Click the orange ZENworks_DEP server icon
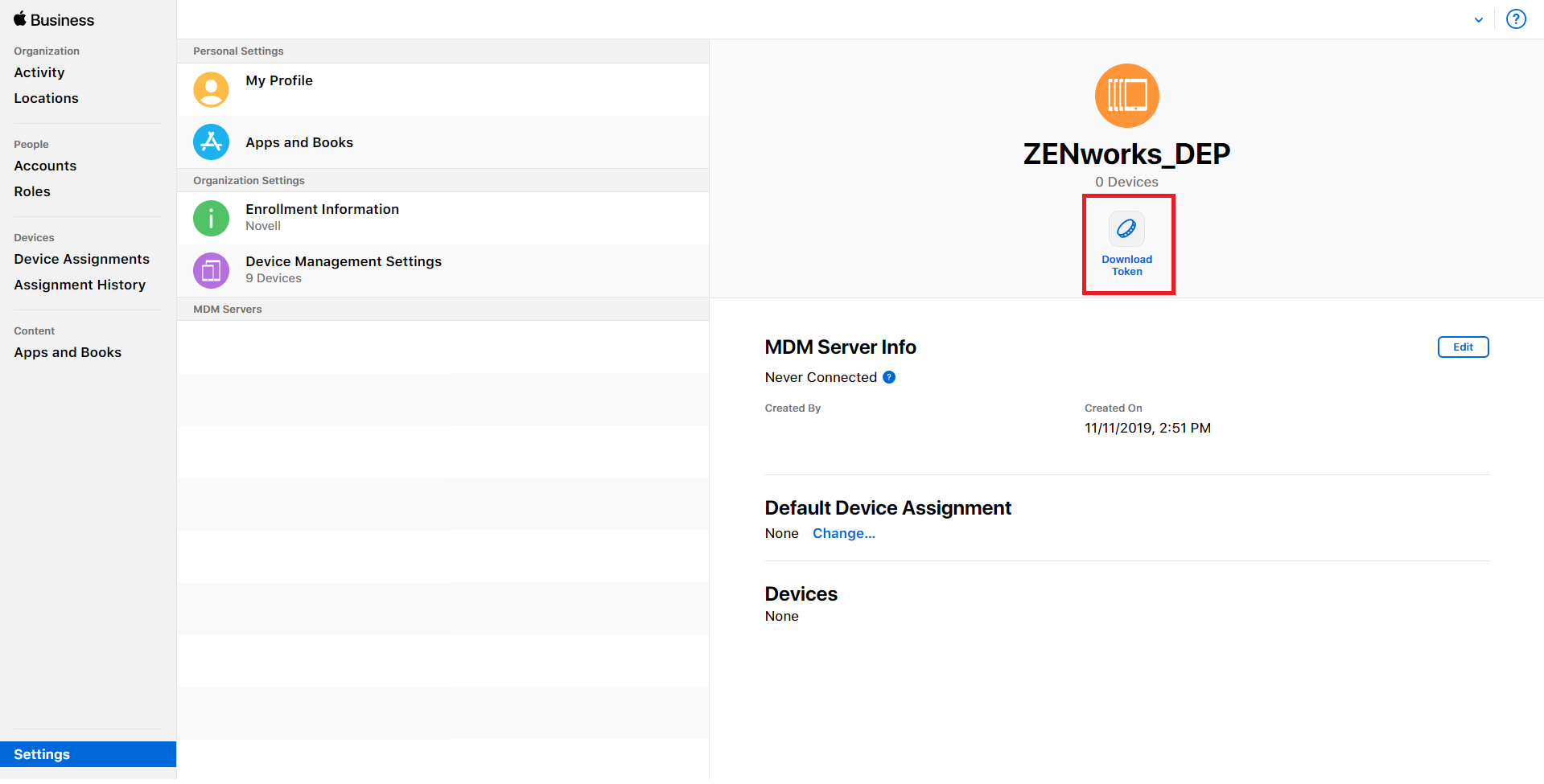The width and height of the screenshot is (1544, 784). (x=1126, y=96)
